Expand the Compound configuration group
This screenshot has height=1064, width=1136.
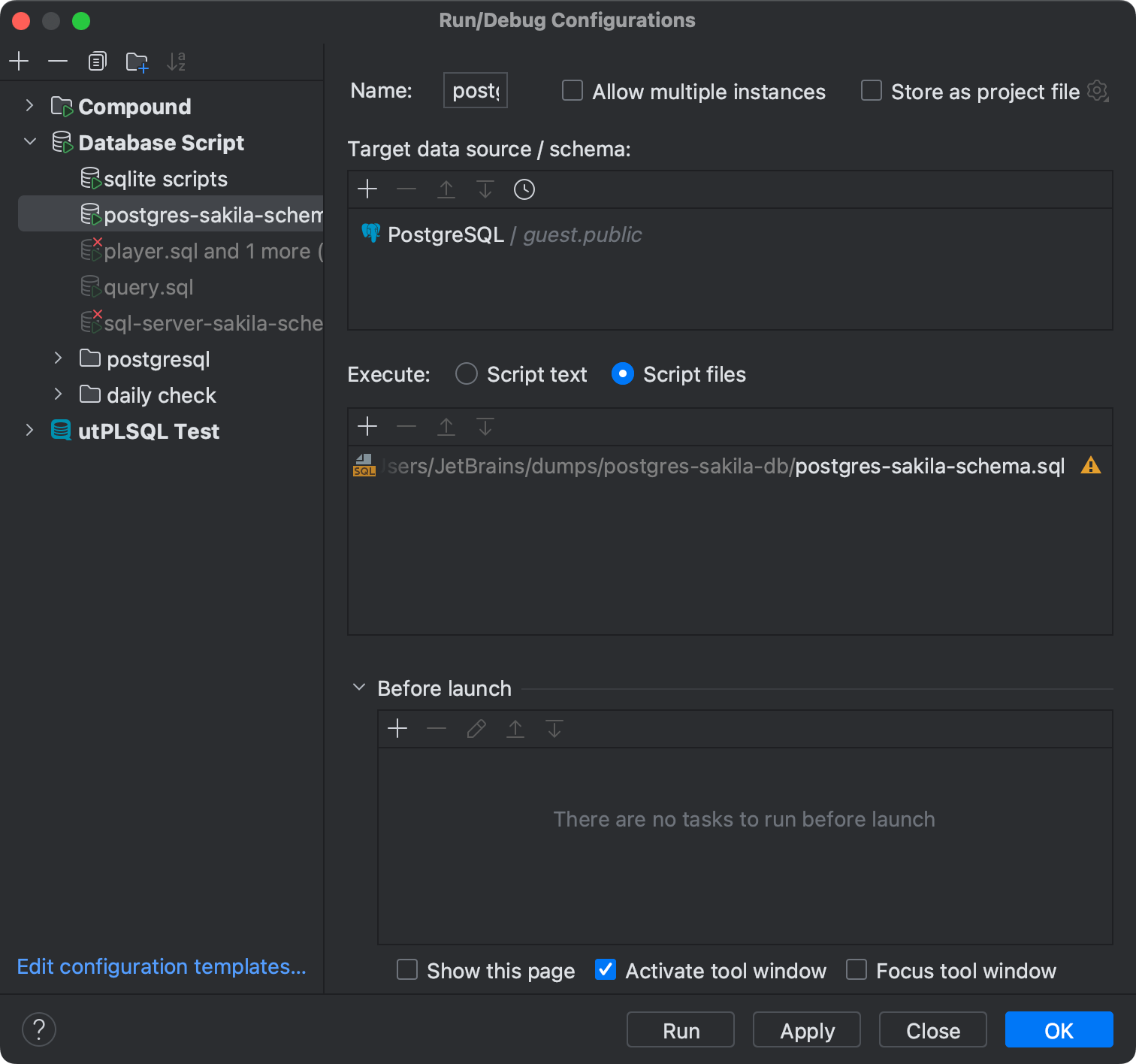pos(29,106)
